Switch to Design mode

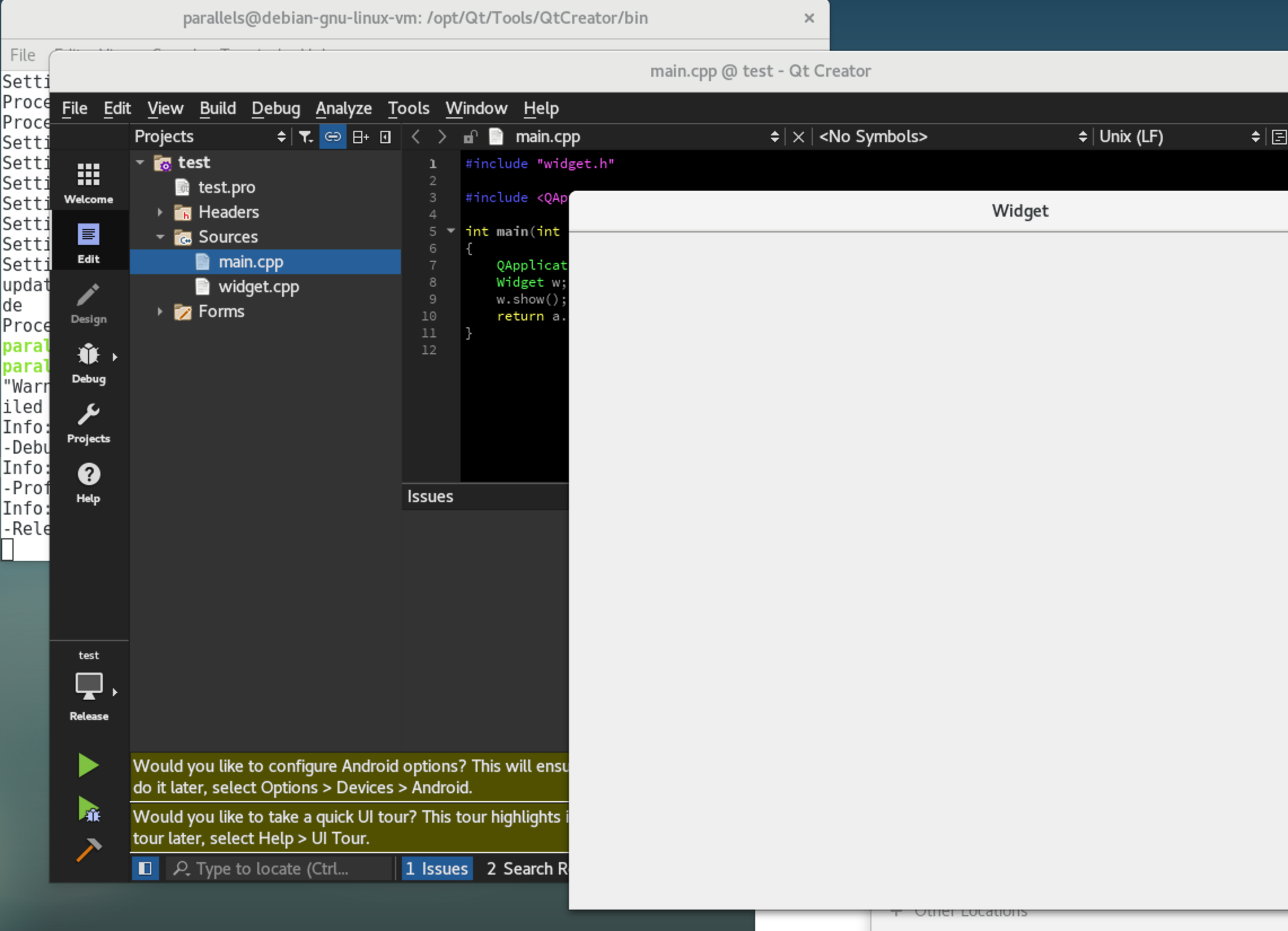pos(89,304)
